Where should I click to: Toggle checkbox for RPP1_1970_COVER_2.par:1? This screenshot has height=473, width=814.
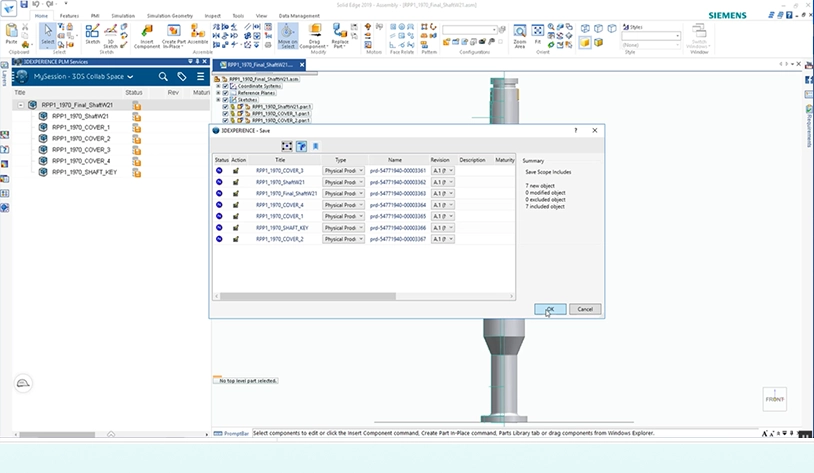225,120
